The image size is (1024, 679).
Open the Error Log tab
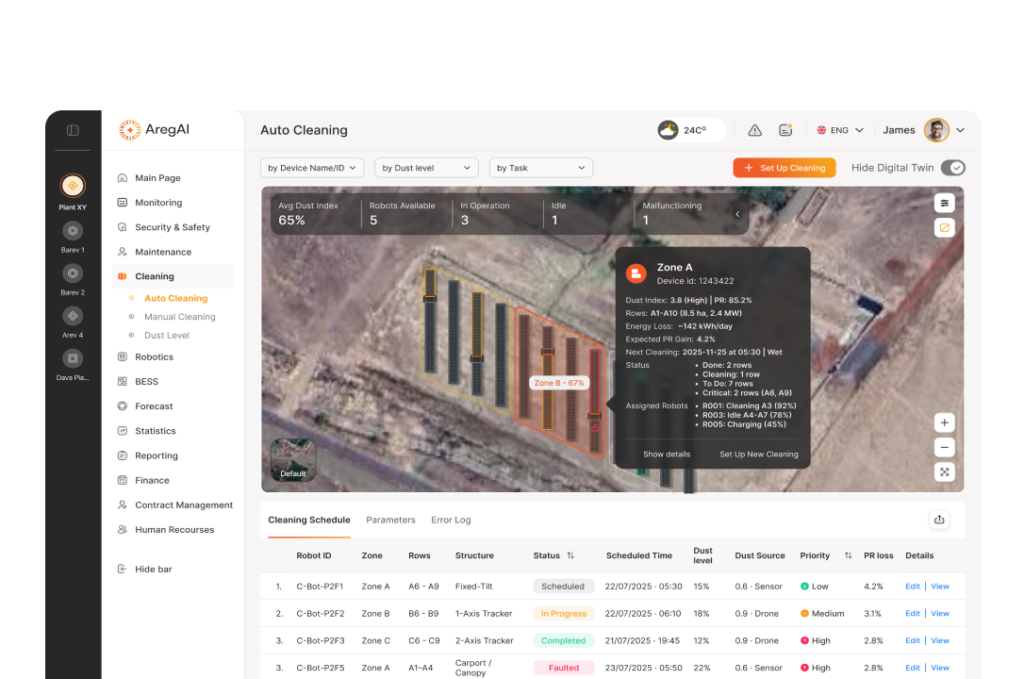click(x=451, y=520)
